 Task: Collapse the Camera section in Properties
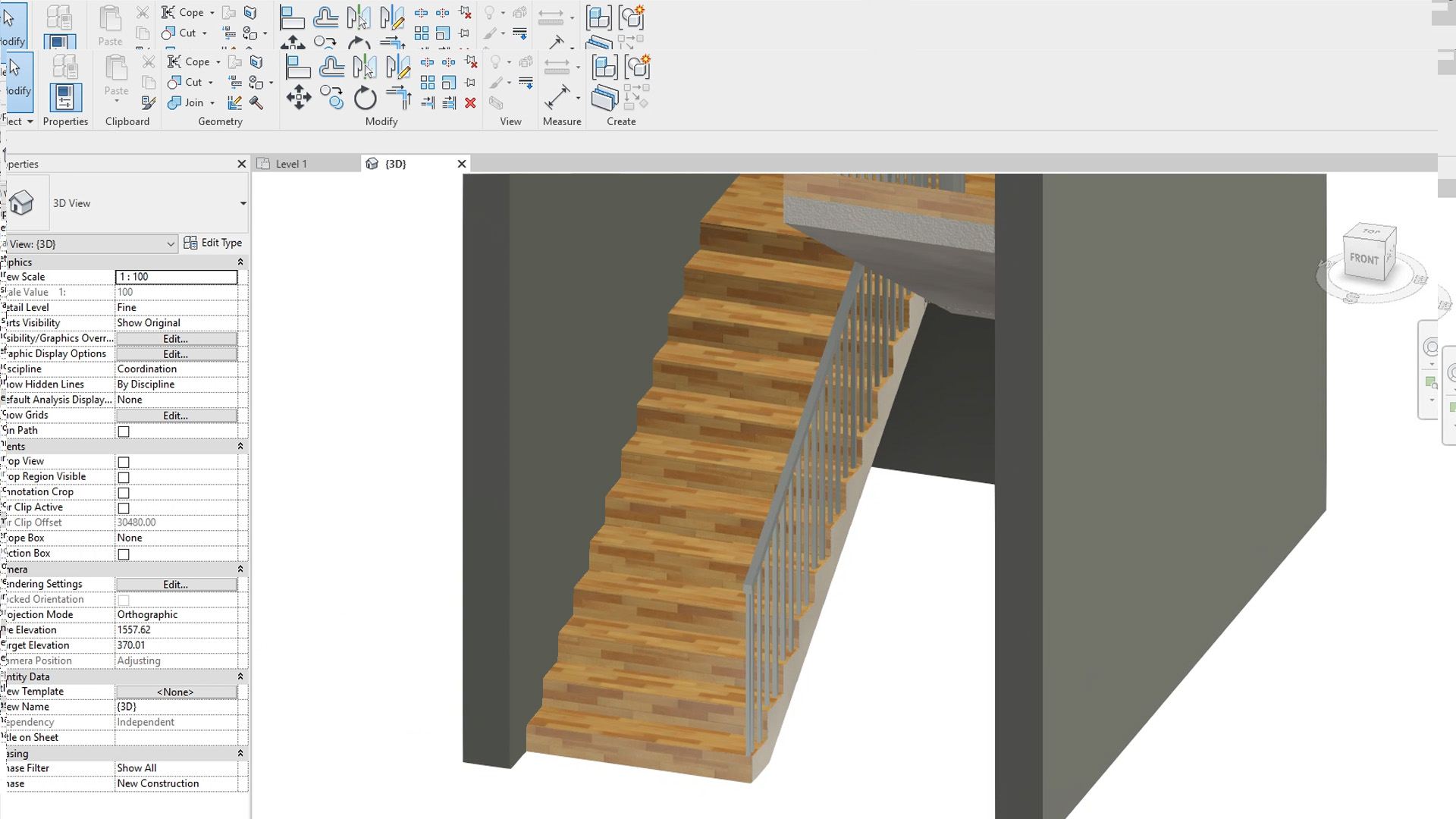coord(240,569)
